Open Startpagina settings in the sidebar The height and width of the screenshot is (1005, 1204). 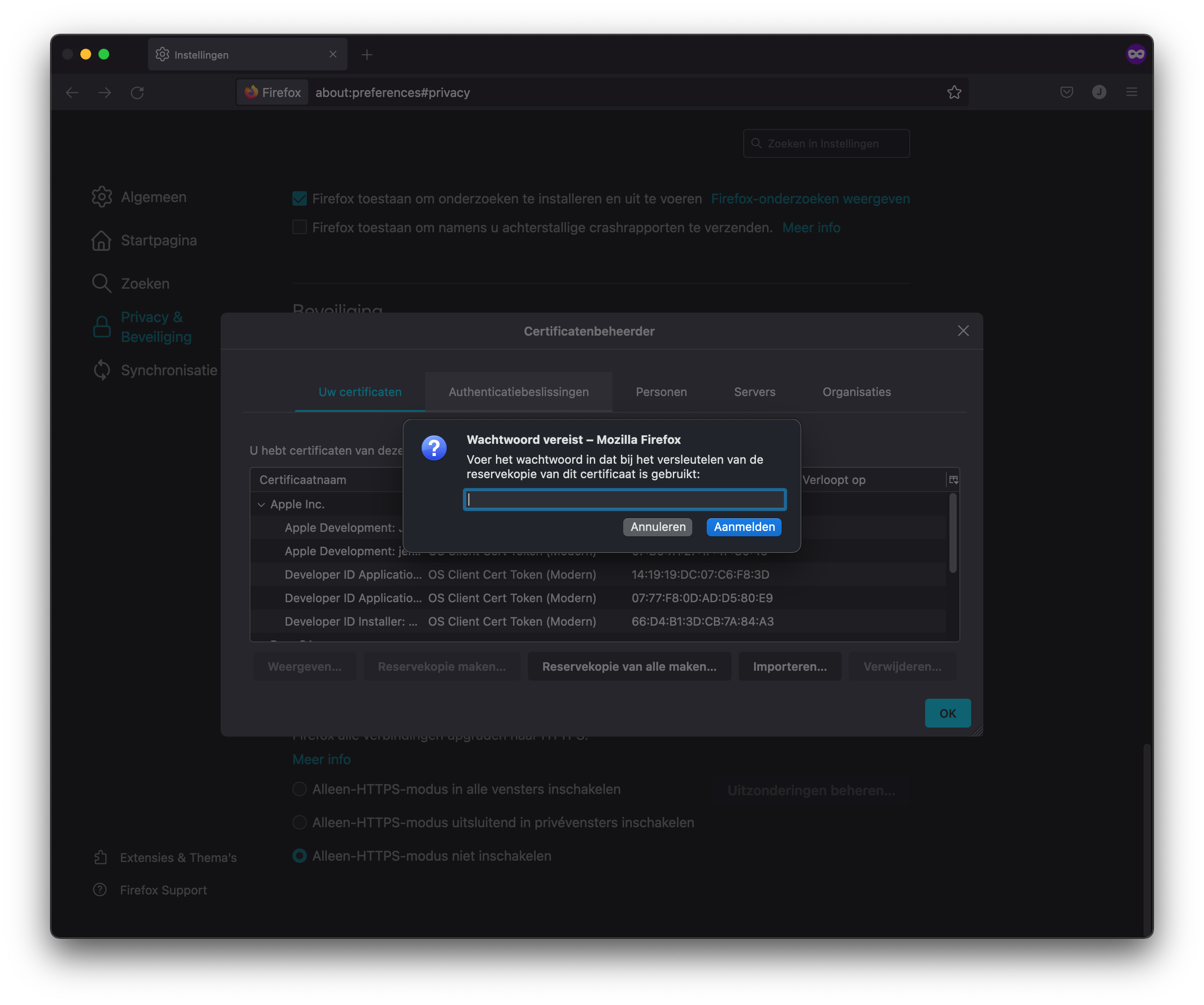coord(144,240)
